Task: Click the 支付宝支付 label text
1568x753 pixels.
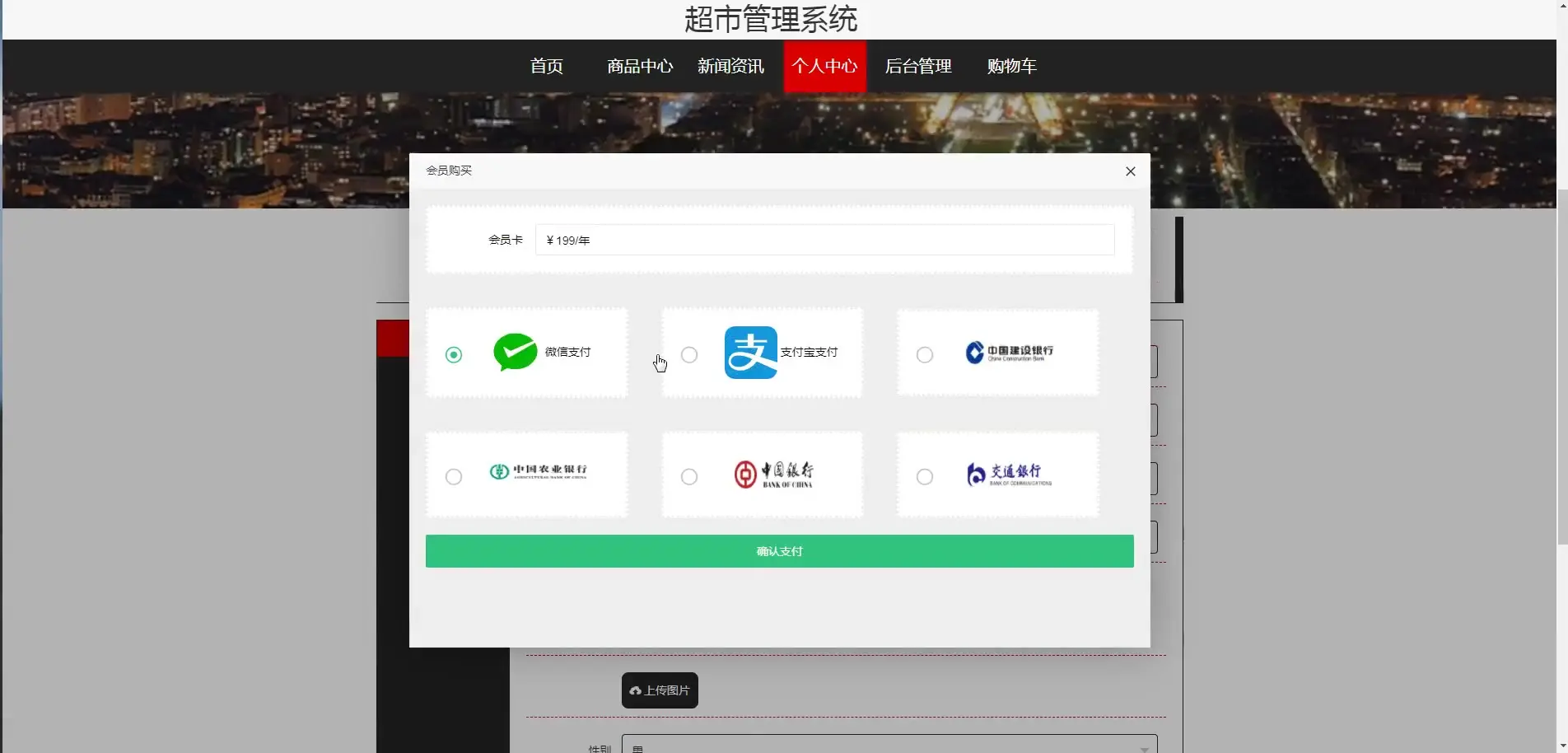Action: (809, 352)
